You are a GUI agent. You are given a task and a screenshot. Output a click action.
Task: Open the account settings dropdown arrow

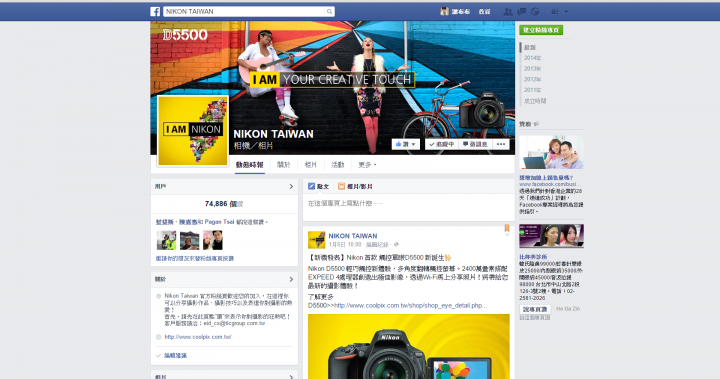(566, 11)
